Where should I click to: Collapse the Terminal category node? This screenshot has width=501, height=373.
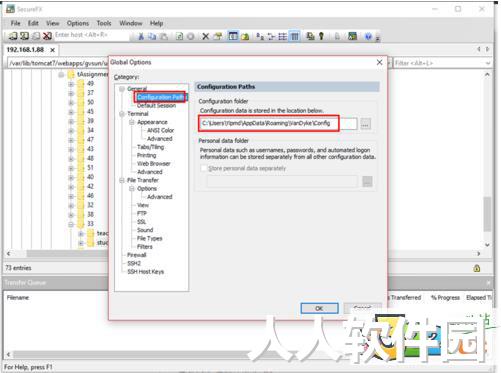(x=122, y=114)
